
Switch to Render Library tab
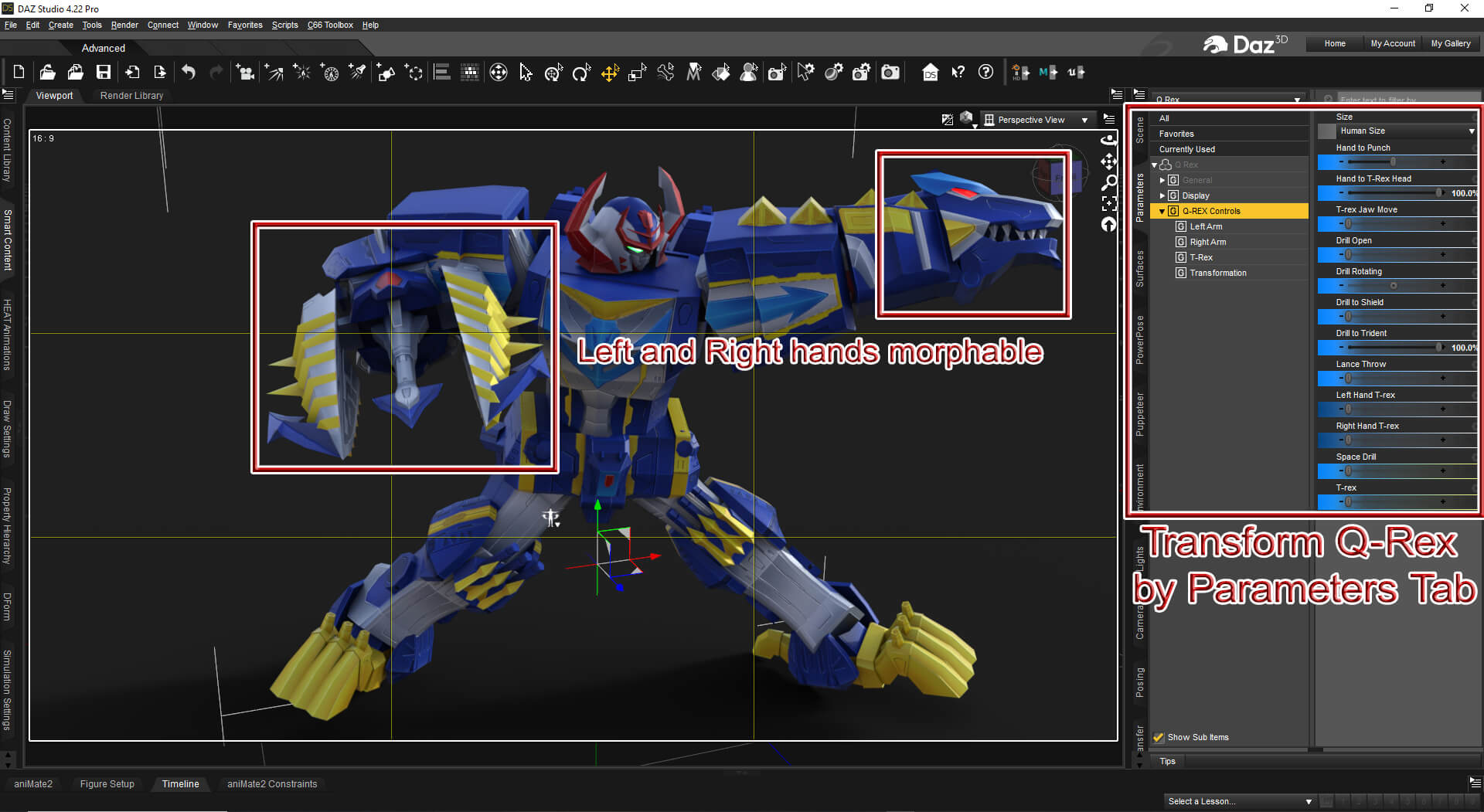point(131,96)
